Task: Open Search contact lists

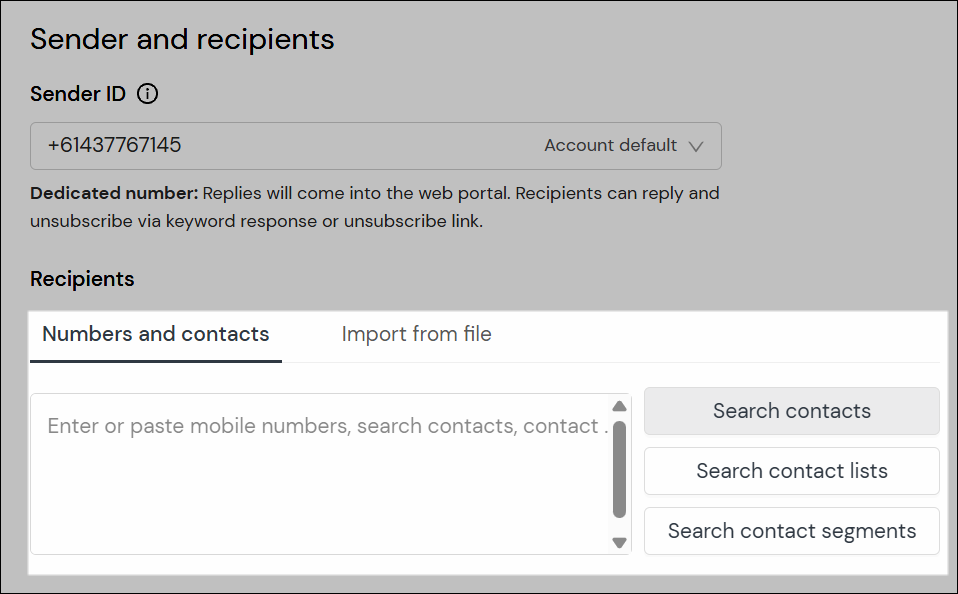Action: tap(791, 471)
